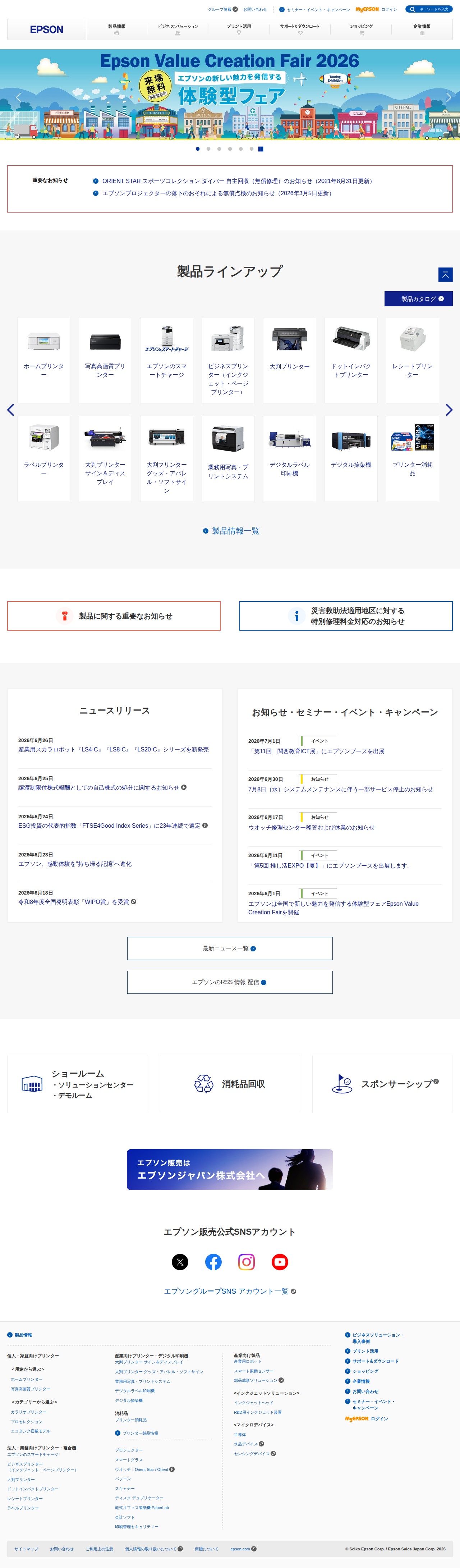This screenshot has width=460, height=1568.
Task: Click the EPSON logo in the header
Action: (47, 29)
